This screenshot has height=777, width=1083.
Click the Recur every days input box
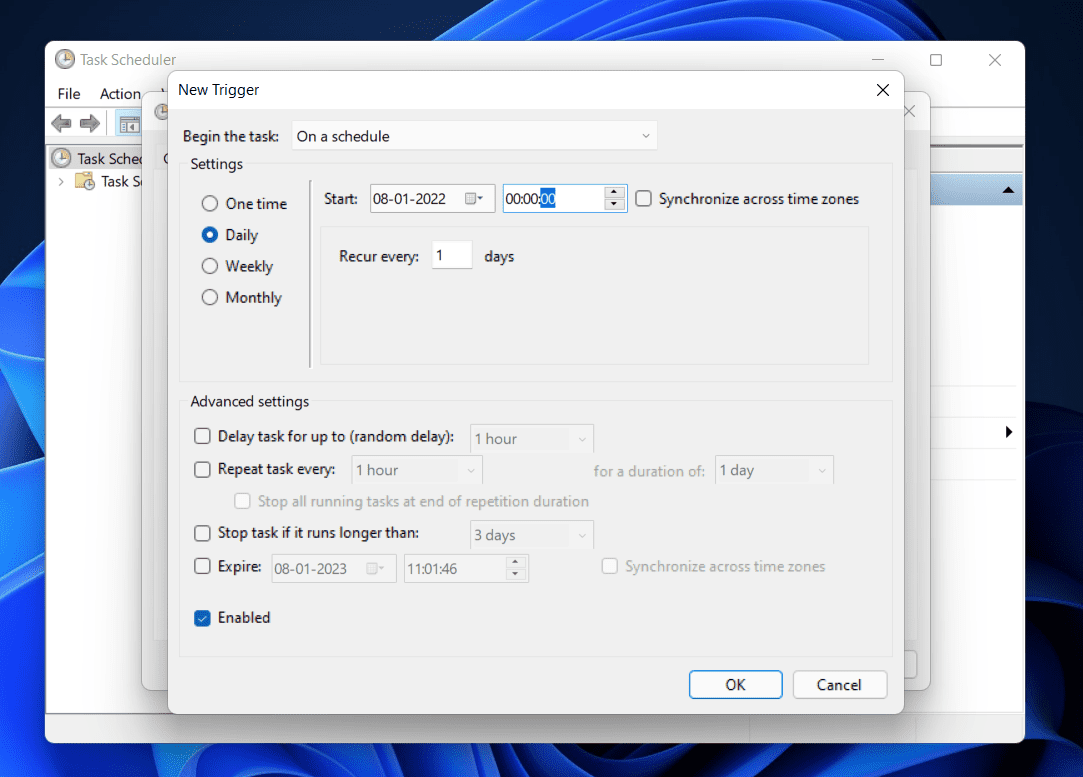pos(452,256)
